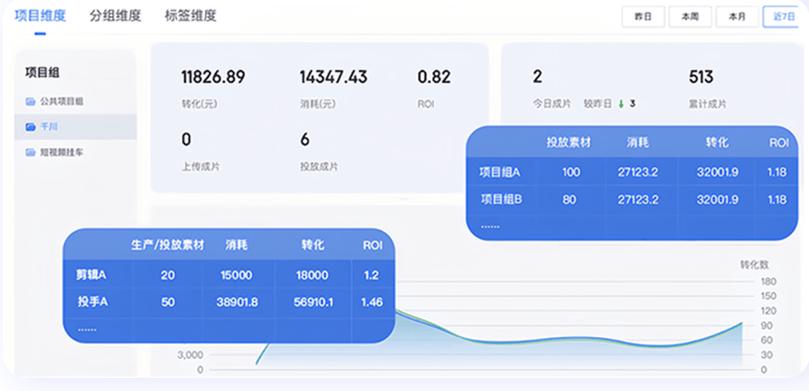Click the 投放成片 label
This screenshot has width=809, height=391.
319,167
